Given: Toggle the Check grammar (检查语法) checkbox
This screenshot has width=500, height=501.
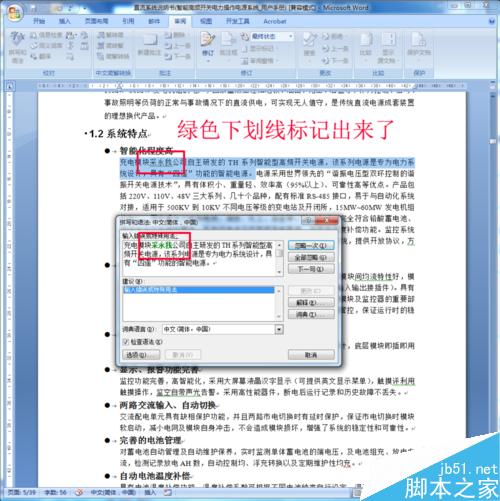Looking at the screenshot, I should [x=126, y=342].
